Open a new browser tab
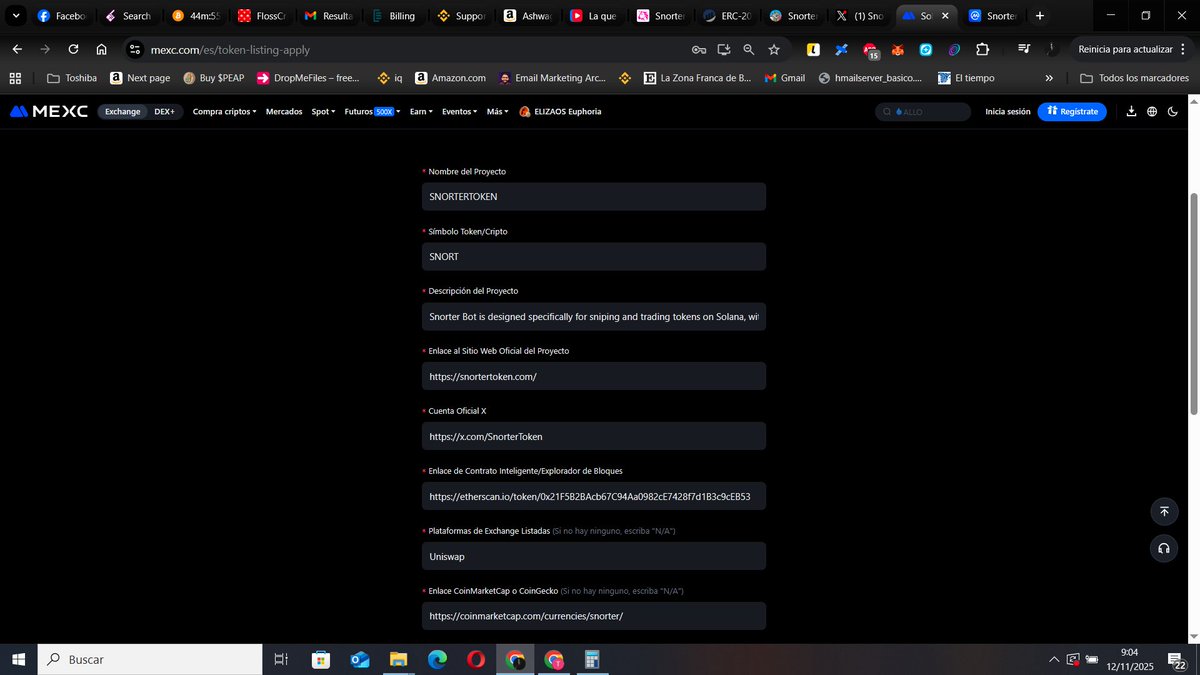Image resolution: width=1200 pixels, height=675 pixels. pos(1040,16)
